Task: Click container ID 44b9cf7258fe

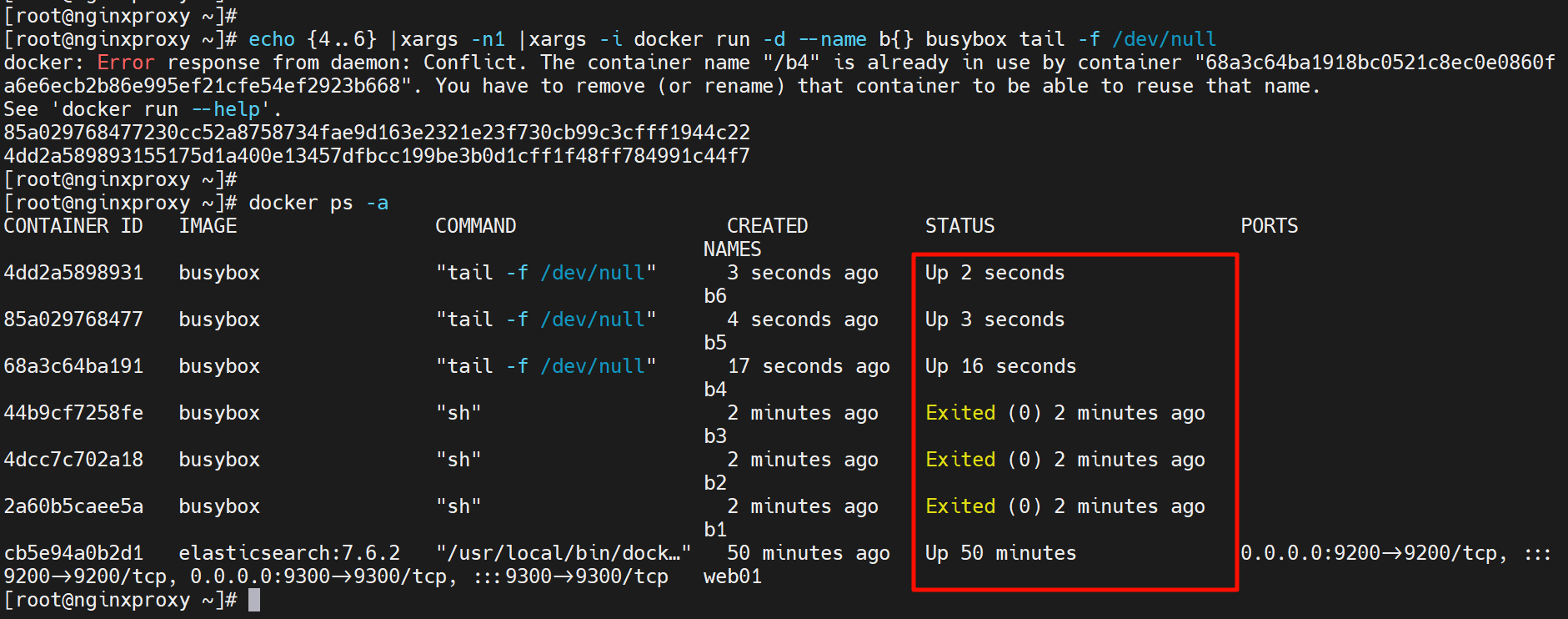Action: 73,413
